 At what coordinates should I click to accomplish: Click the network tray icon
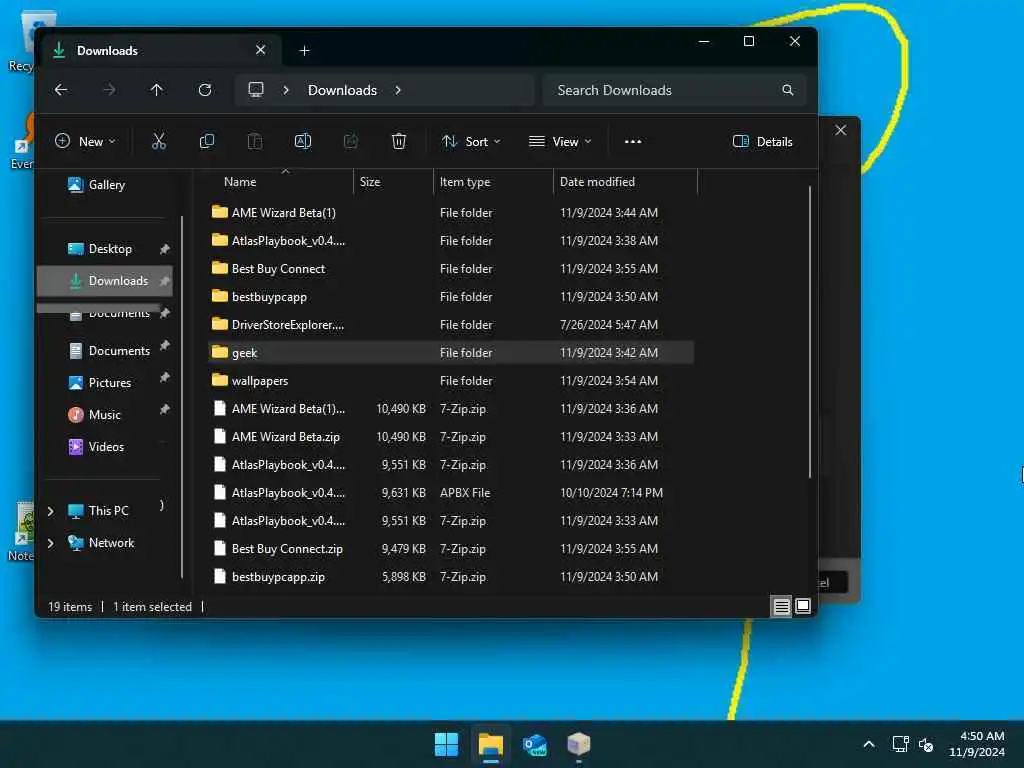point(900,744)
